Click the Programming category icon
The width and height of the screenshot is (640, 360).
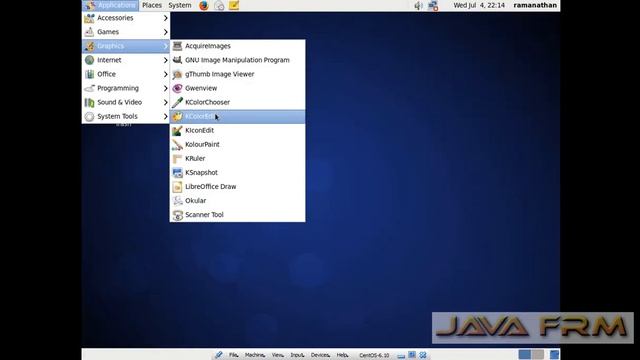coord(89,88)
